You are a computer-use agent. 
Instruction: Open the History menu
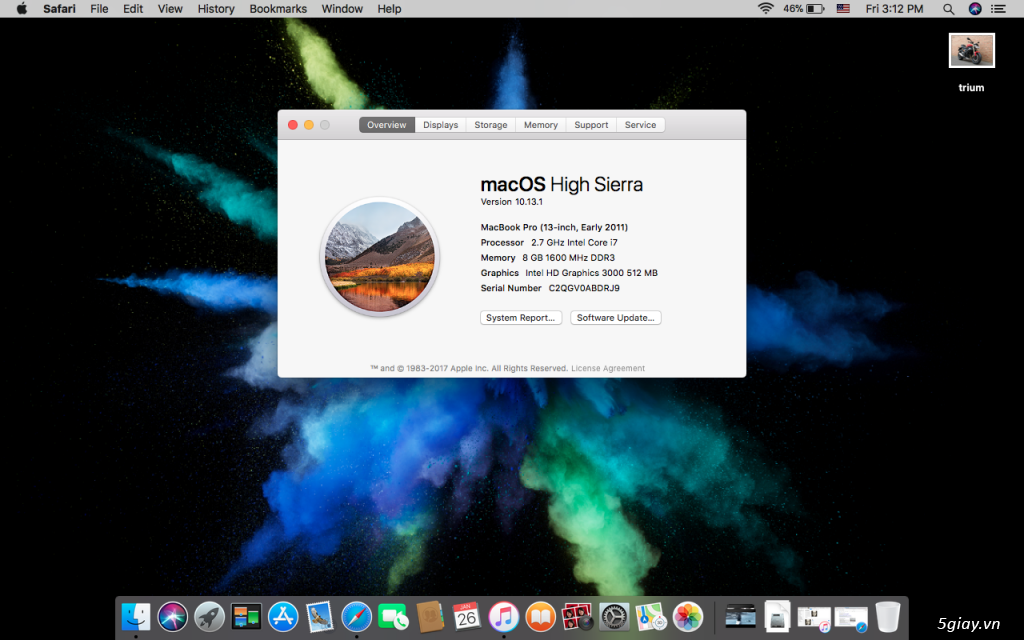tap(216, 8)
